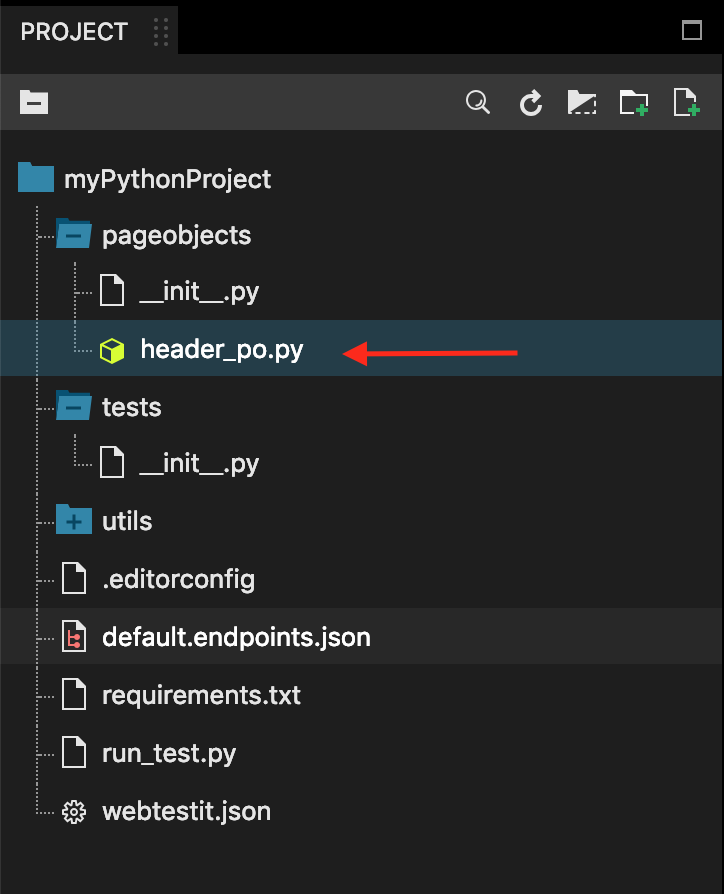724x894 pixels.
Task: Open __init__.py under pageobjects
Action: (200, 292)
